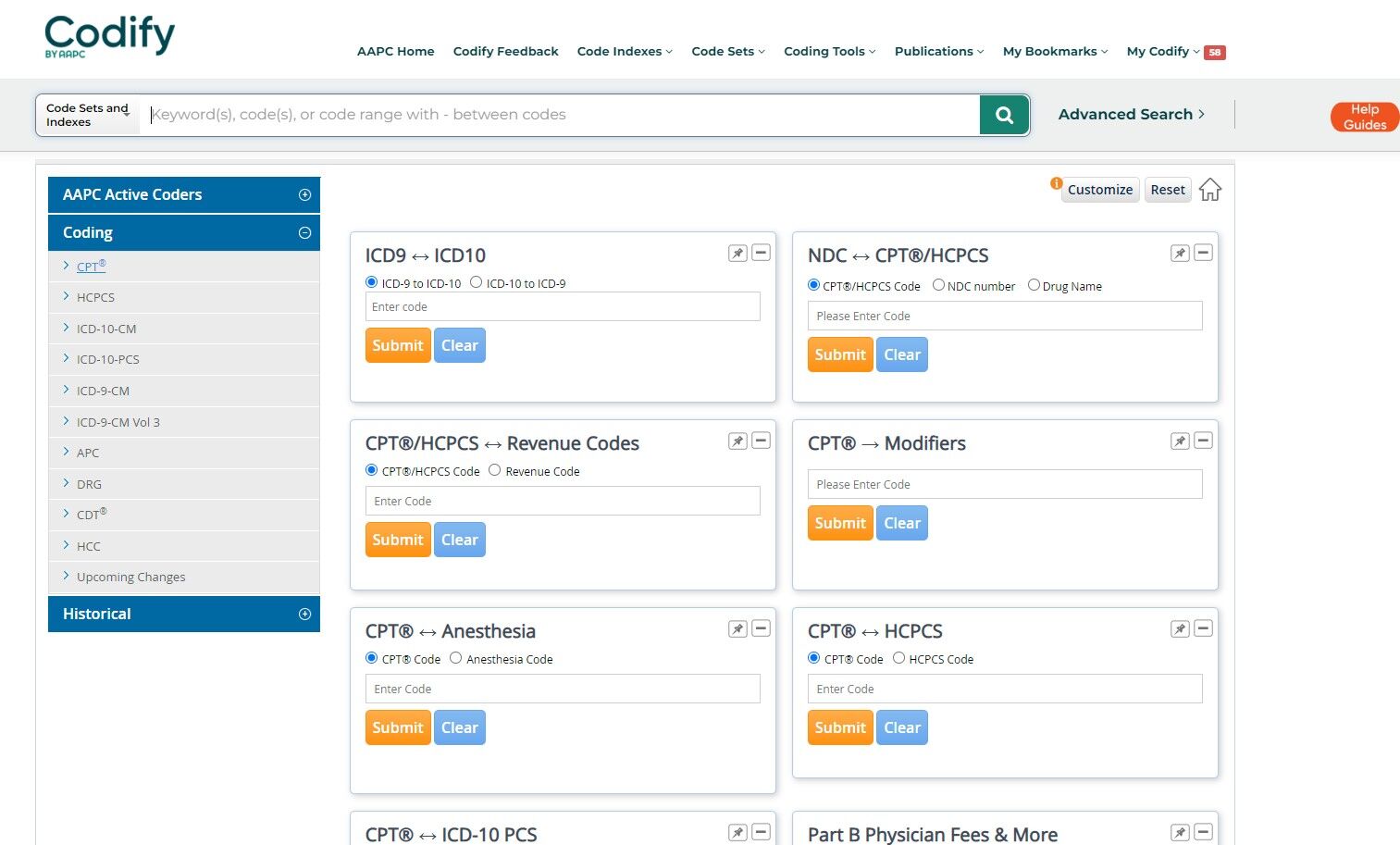Open the Code Indexes menu dropdown

point(625,52)
